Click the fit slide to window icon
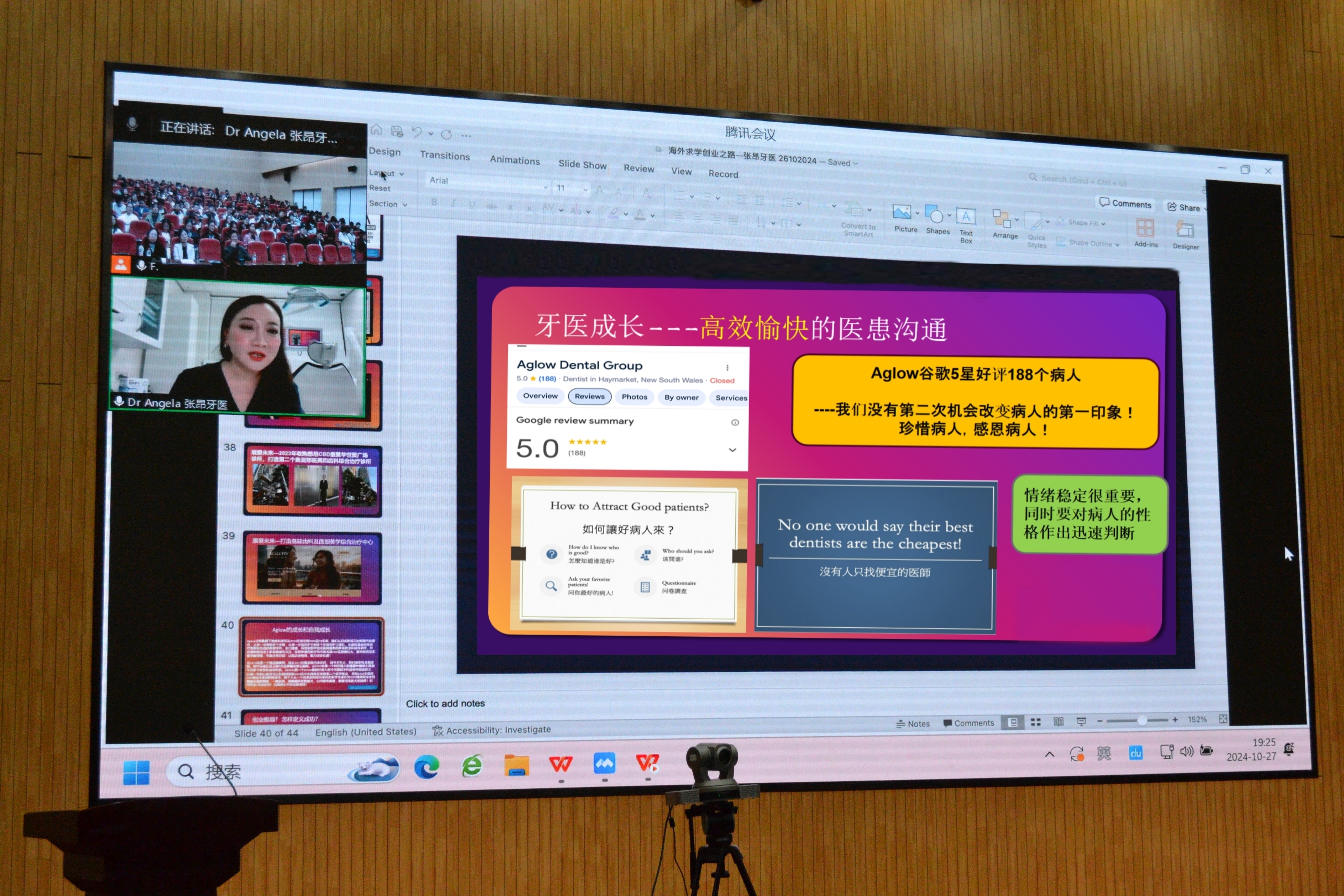Image resolution: width=1344 pixels, height=896 pixels. coord(1223,719)
